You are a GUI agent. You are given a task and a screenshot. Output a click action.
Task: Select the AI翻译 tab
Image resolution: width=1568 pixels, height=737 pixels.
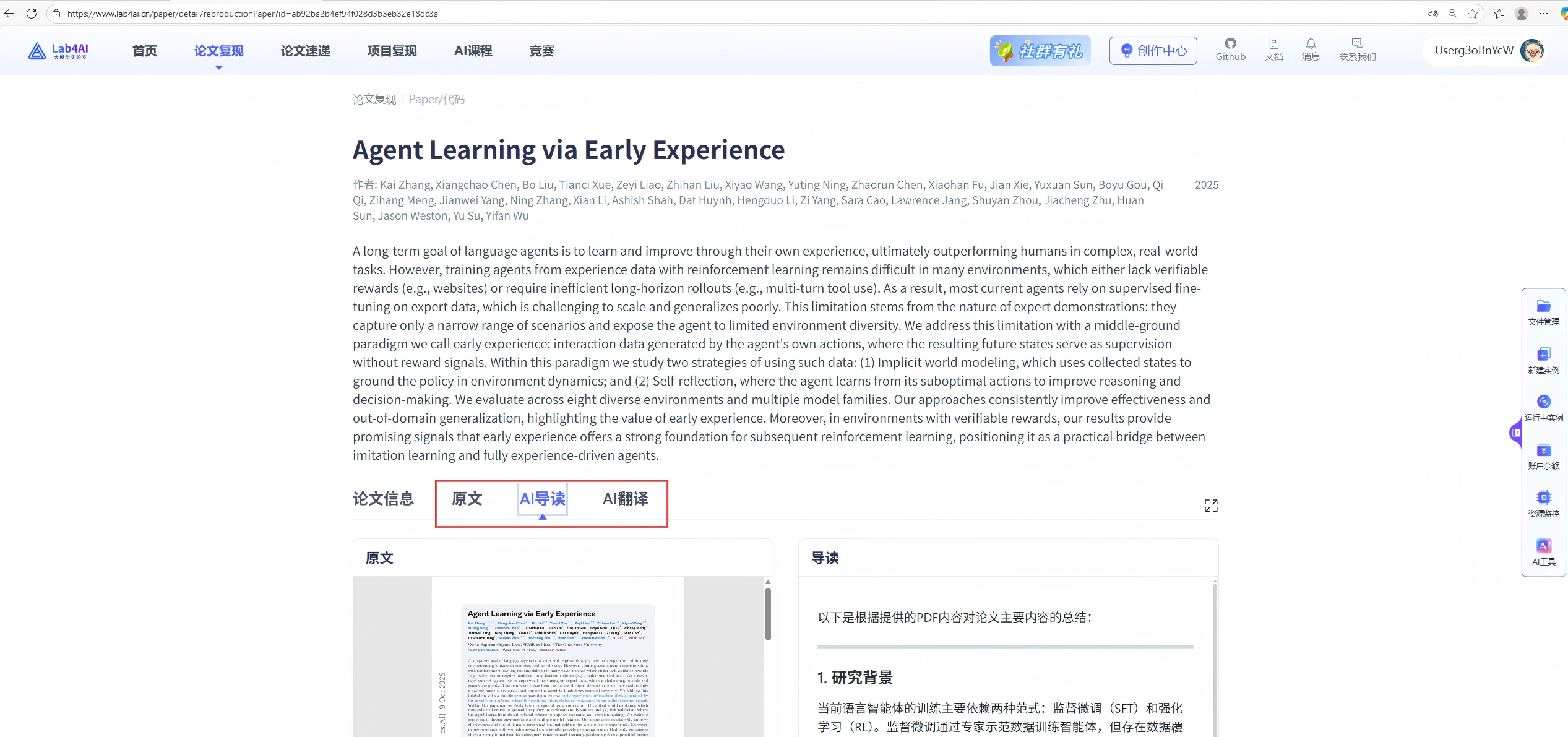tap(625, 499)
